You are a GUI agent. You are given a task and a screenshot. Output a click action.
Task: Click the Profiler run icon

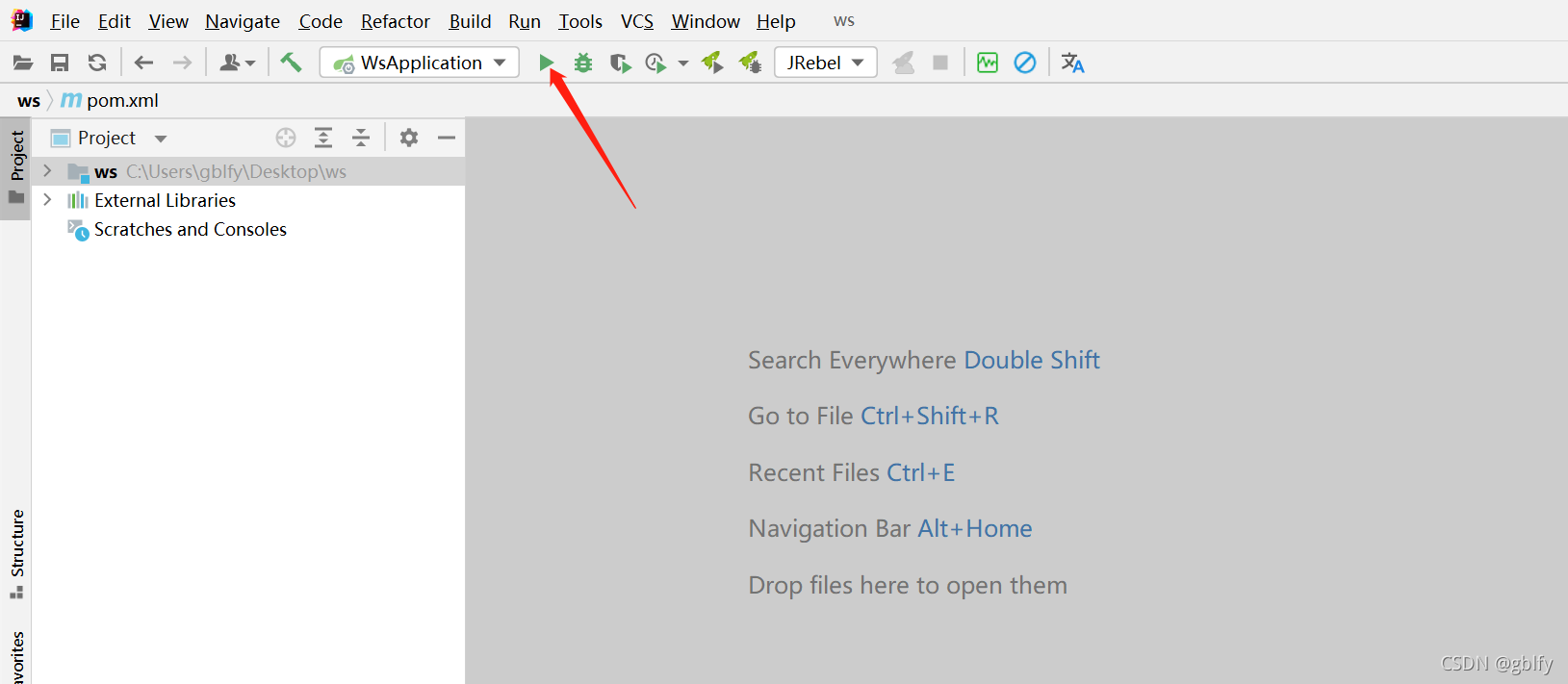click(655, 63)
